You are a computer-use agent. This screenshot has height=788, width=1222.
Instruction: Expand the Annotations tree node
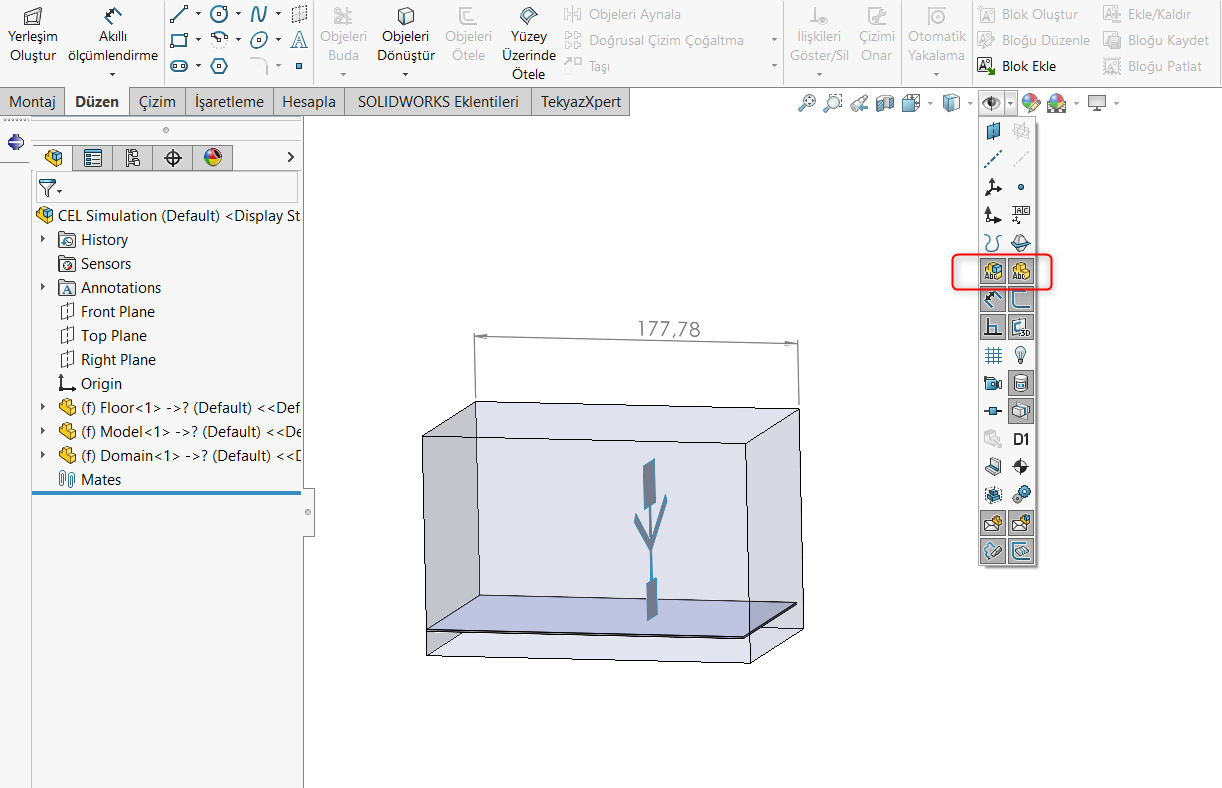(43, 288)
